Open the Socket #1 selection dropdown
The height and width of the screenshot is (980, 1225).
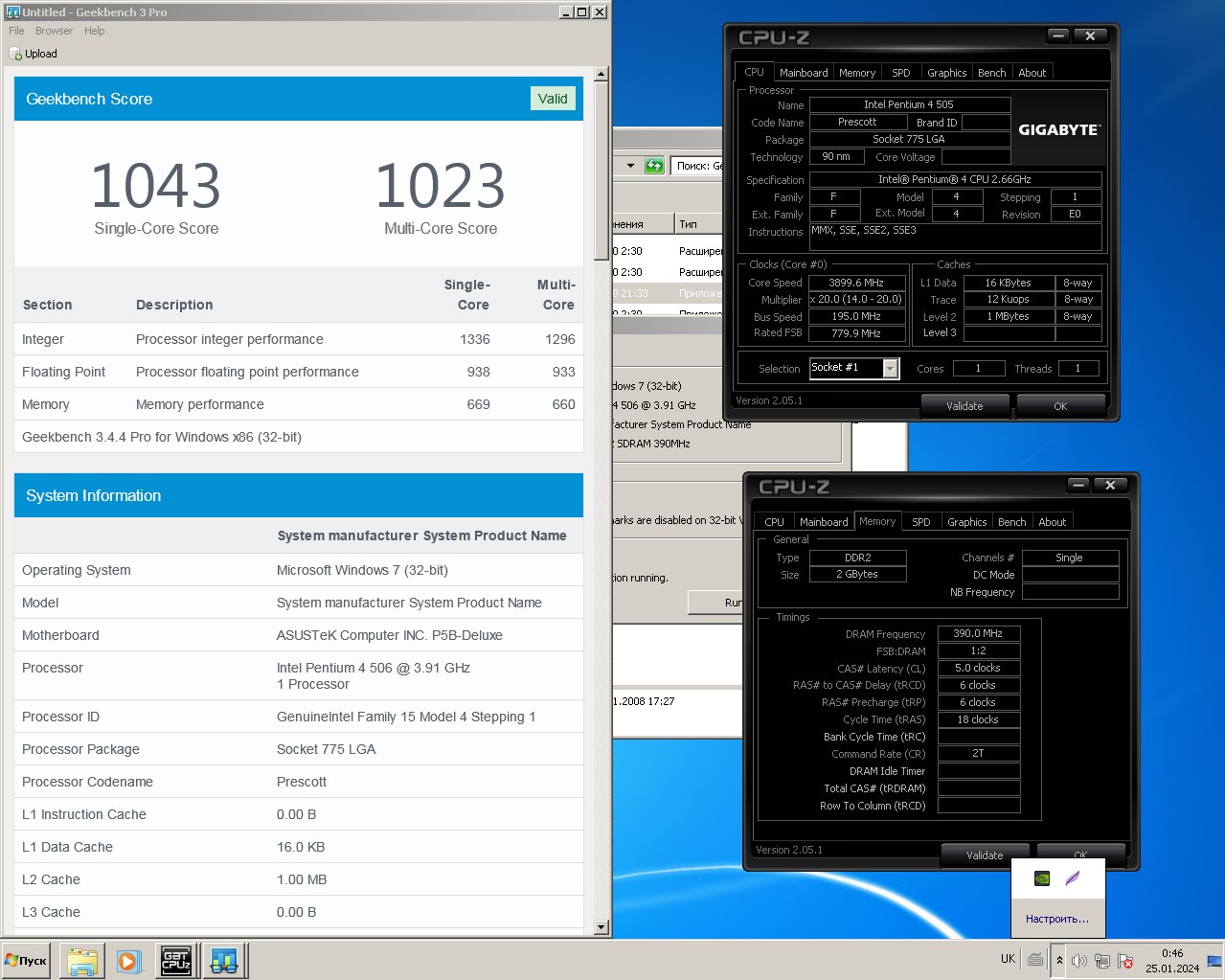891,368
